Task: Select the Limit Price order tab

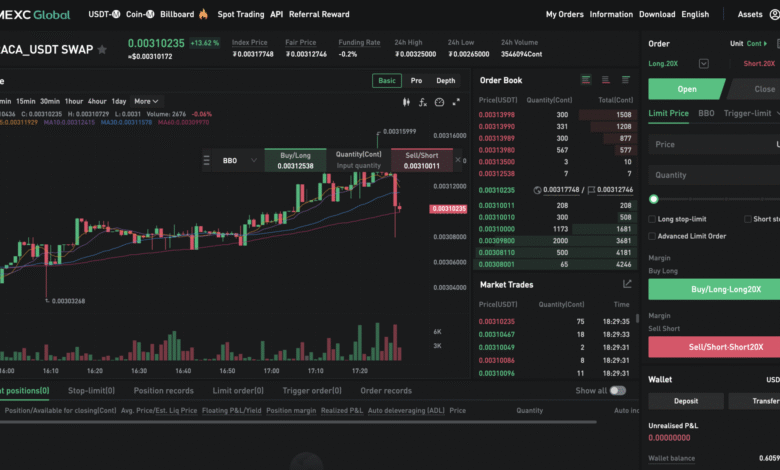Action: 669,113
